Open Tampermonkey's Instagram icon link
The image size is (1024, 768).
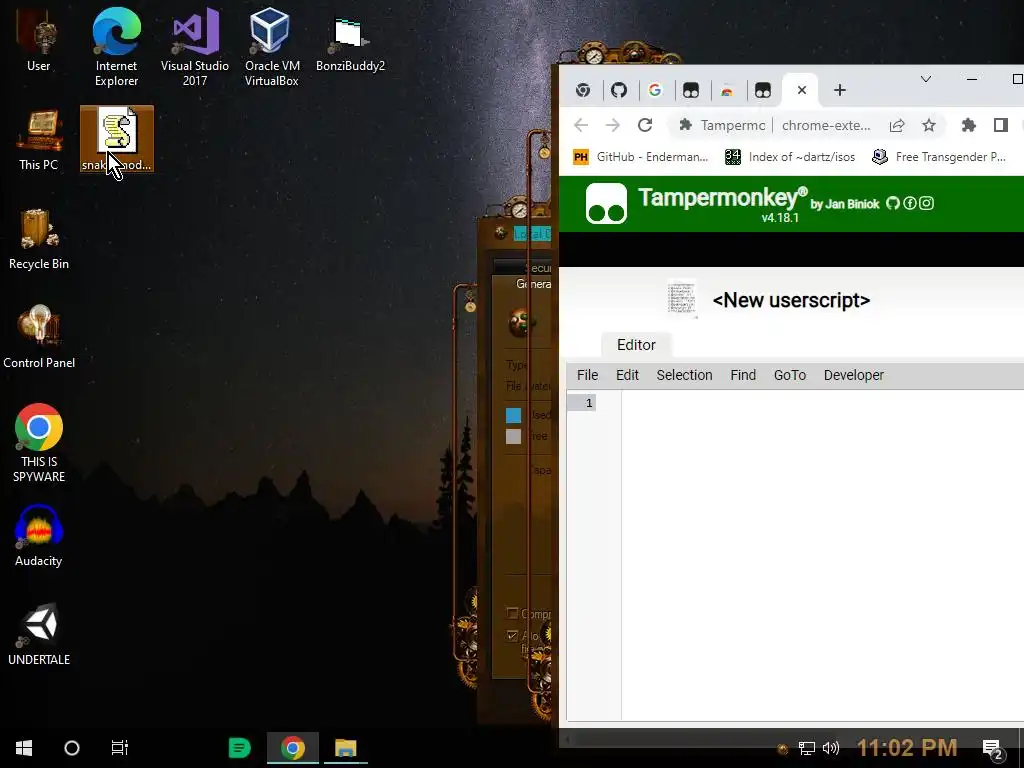(x=926, y=203)
